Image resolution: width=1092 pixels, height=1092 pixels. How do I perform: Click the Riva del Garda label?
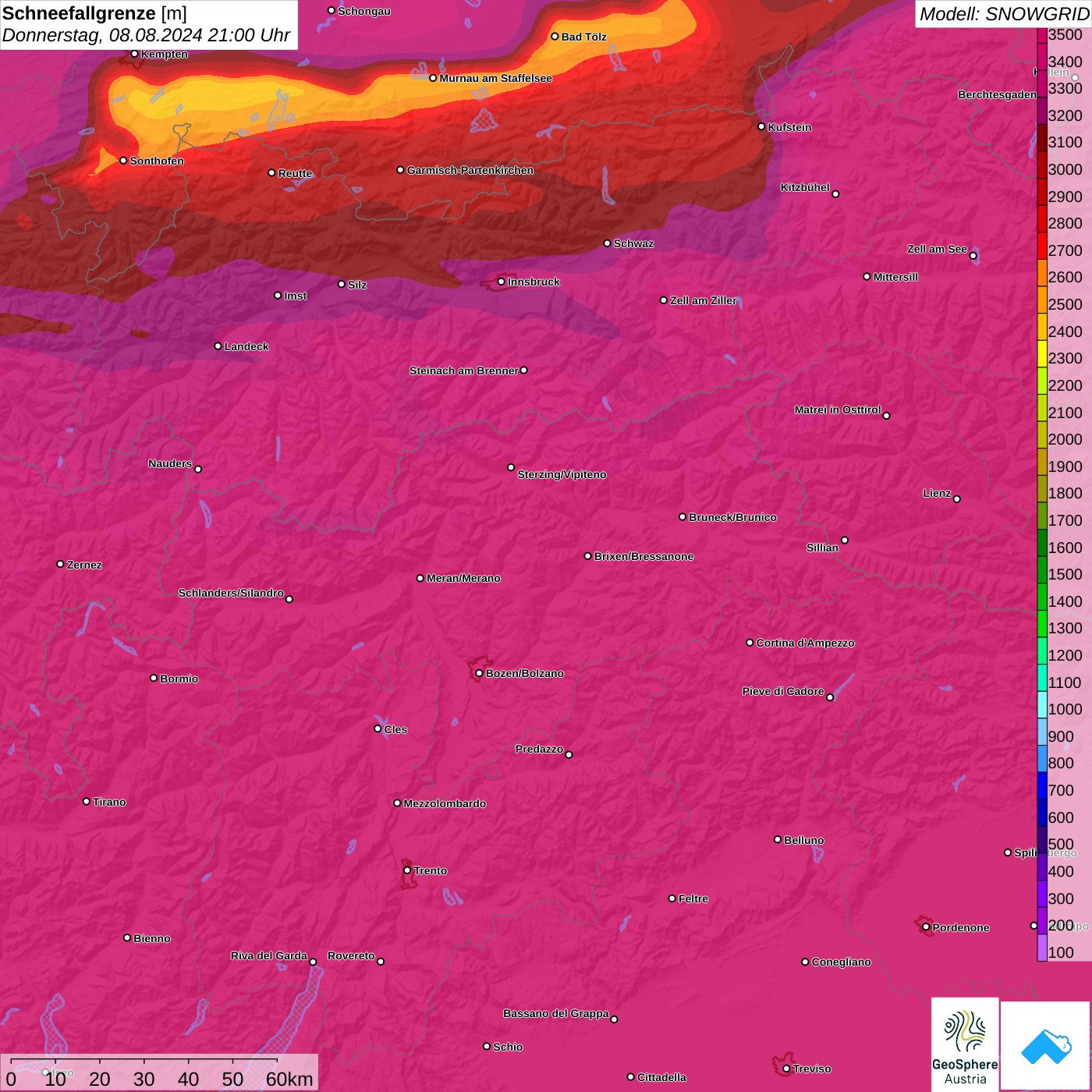269,955
